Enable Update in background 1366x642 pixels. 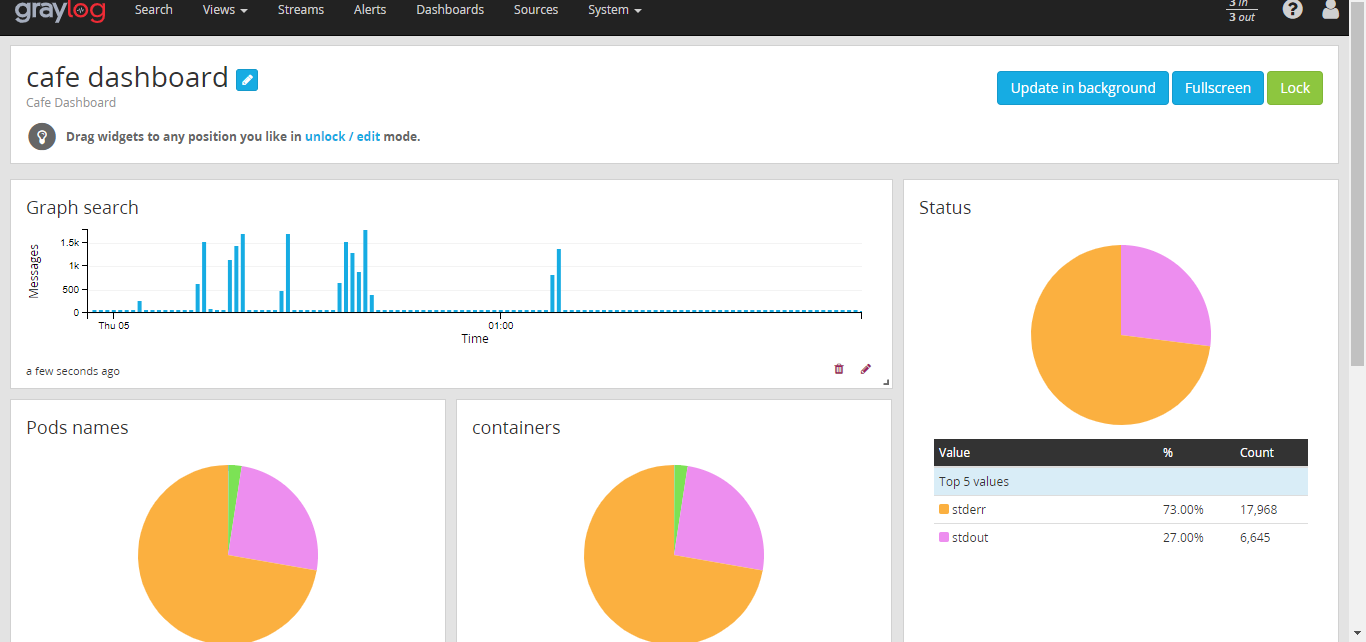point(1082,88)
